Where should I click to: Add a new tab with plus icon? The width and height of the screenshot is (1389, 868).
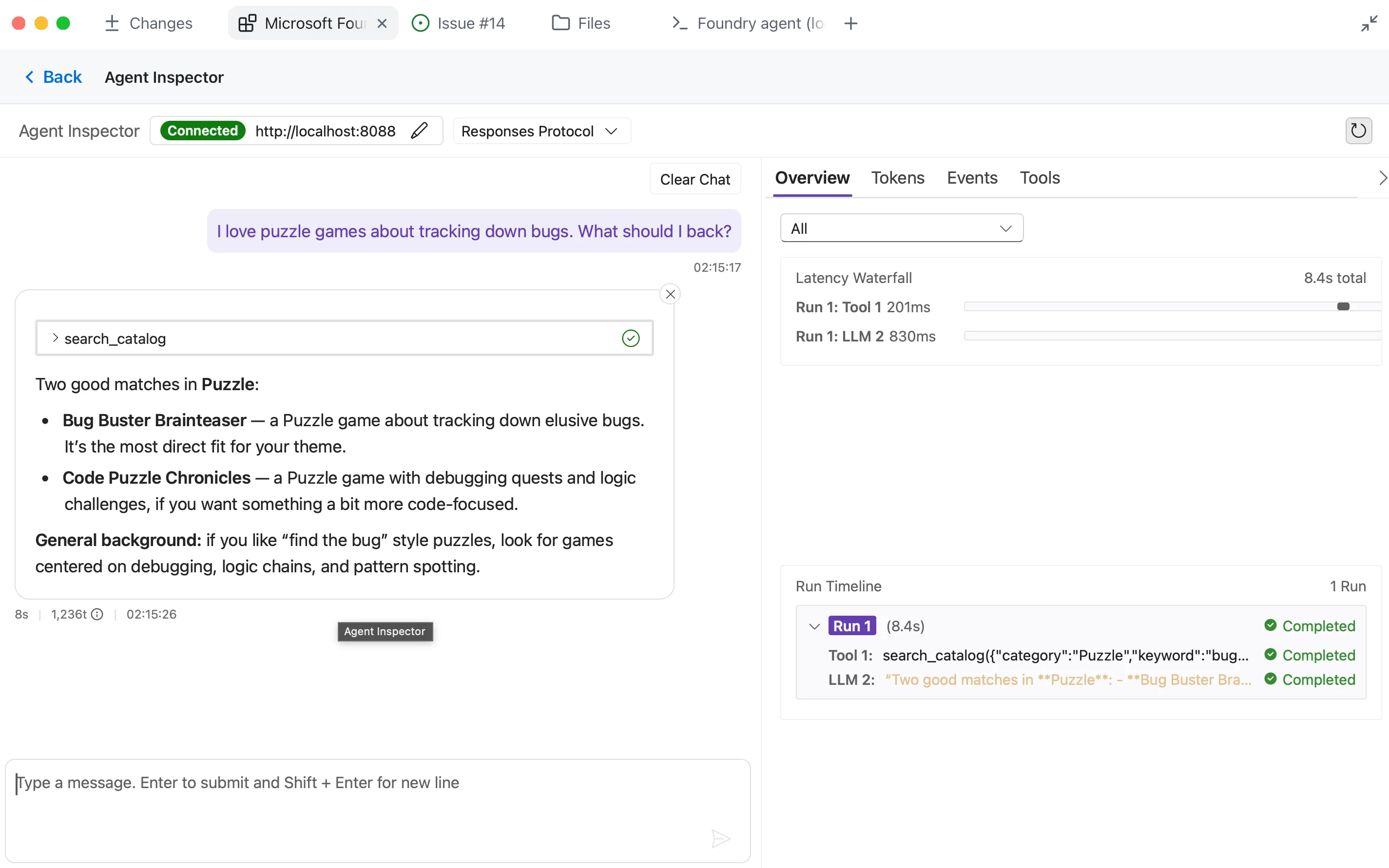click(x=851, y=23)
